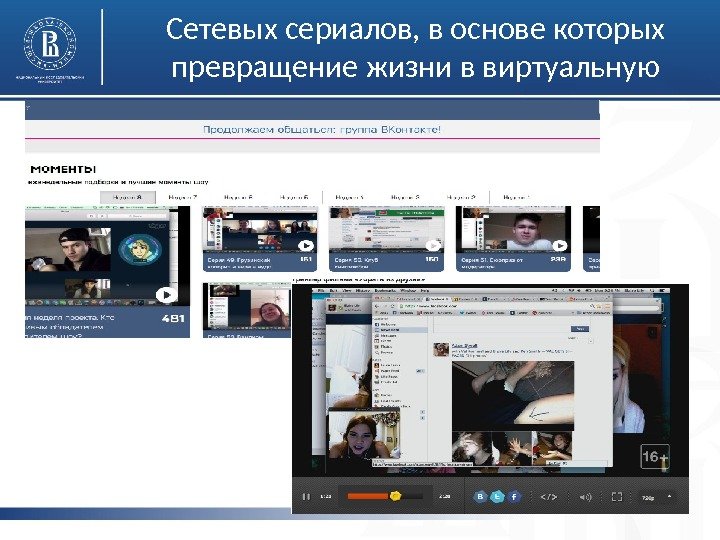
Task: Select the Неделя 4 tab
Action: click(350, 197)
